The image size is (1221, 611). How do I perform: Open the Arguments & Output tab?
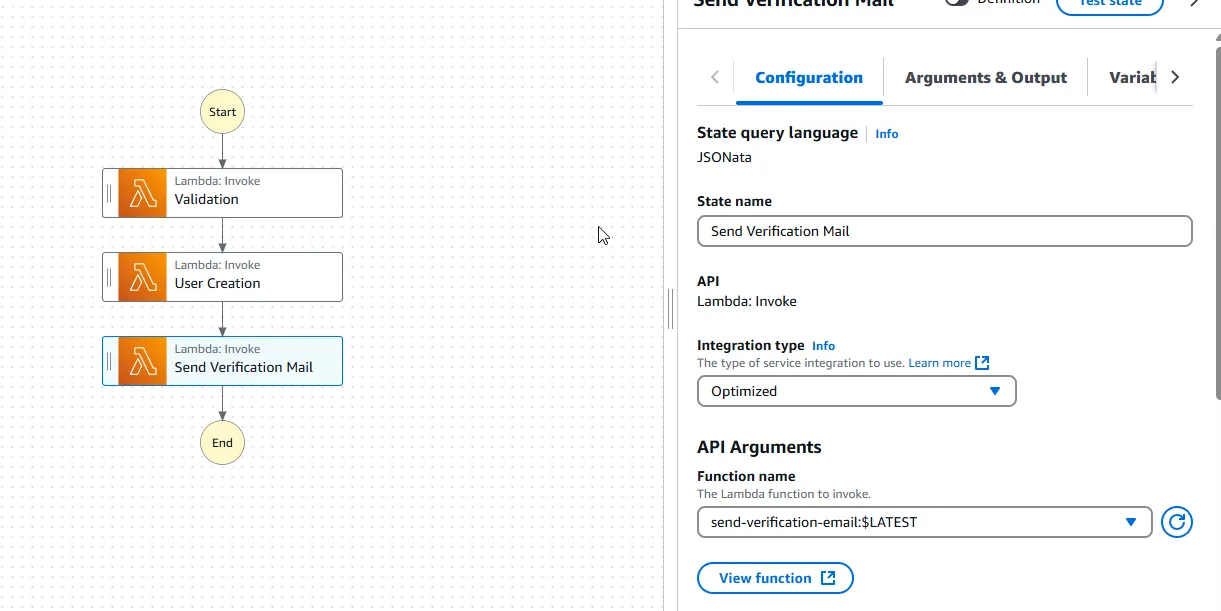point(985,78)
